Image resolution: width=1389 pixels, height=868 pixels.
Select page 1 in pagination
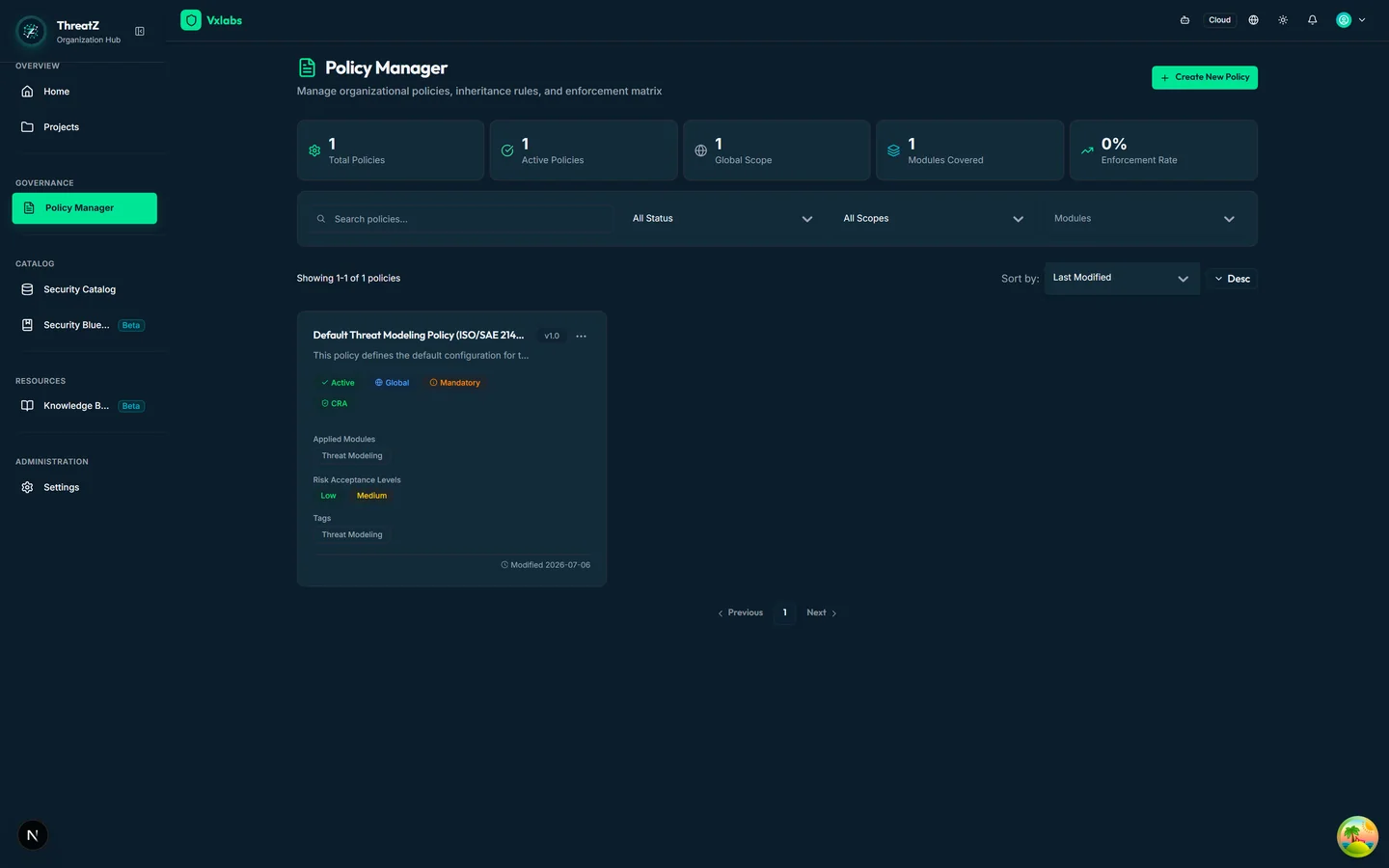coord(785,613)
